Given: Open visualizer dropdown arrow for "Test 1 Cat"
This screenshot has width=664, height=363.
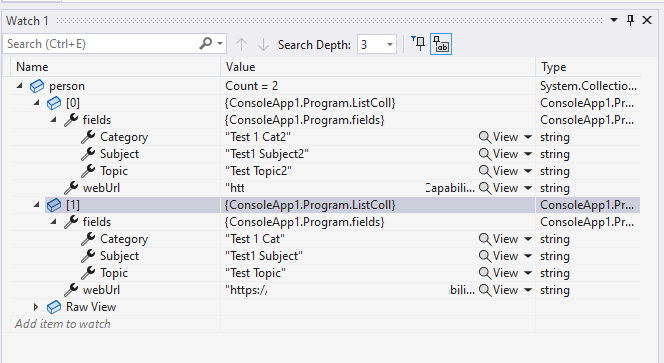Looking at the screenshot, I should (528, 239).
